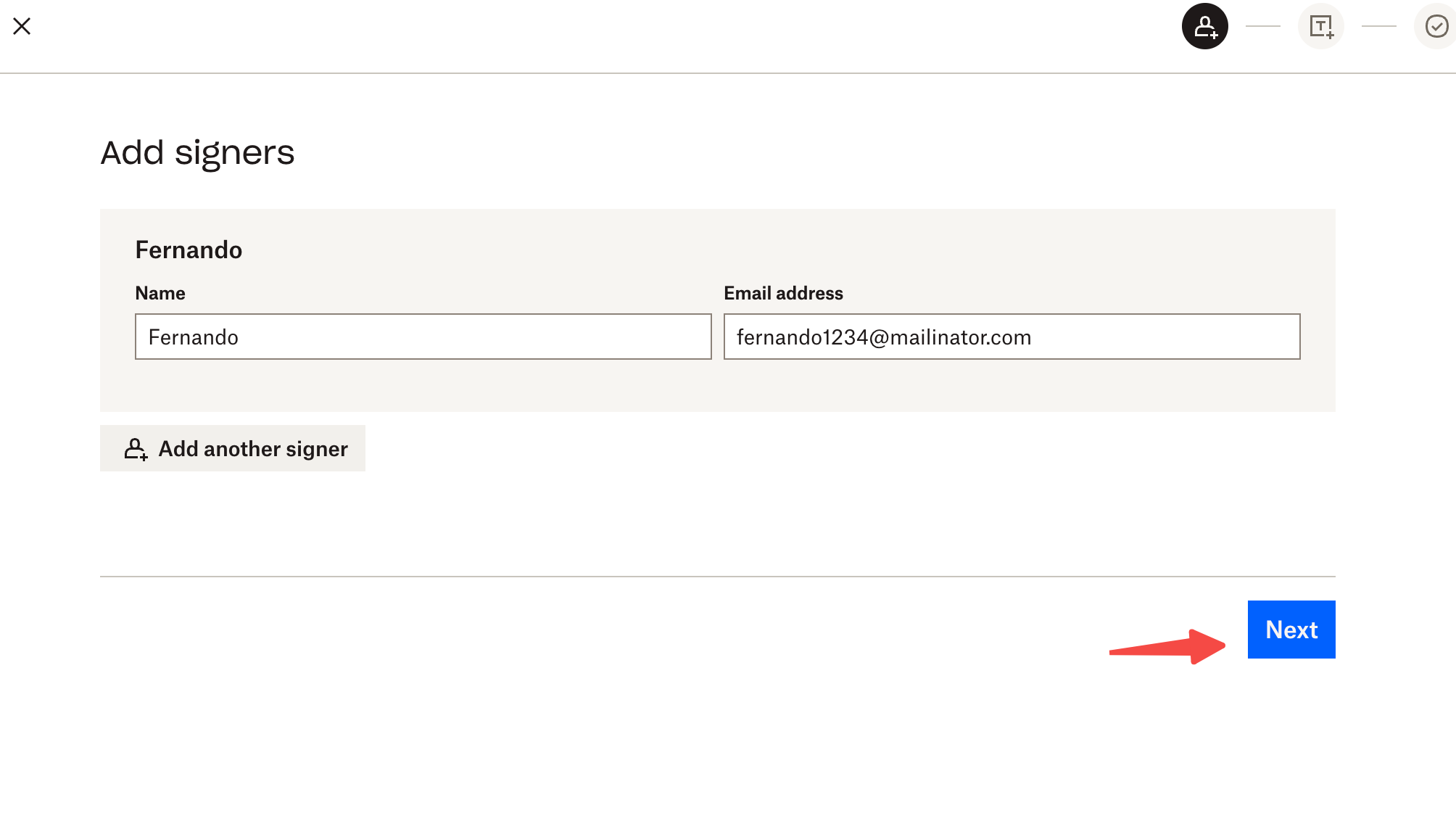
Task: Go to the add text fields step
Action: click(x=1320, y=26)
